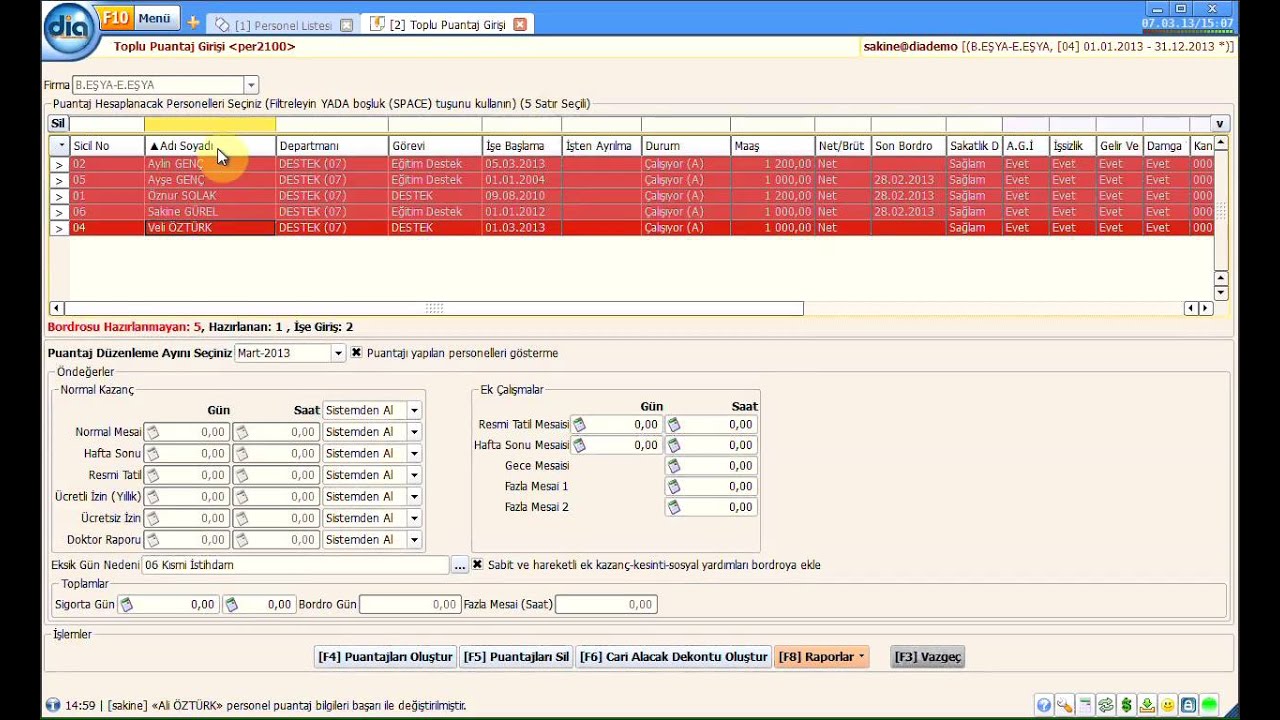Image resolution: width=1280 pixels, height=720 pixels.
Task: Open the Firma dropdown
Action: pos(251,85)
